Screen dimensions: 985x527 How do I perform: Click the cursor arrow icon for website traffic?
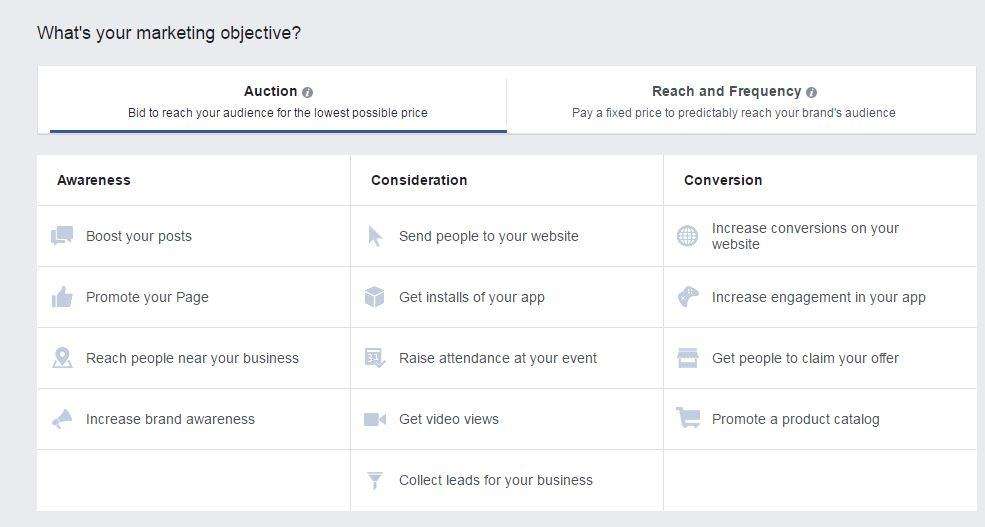tap(375, 236)
